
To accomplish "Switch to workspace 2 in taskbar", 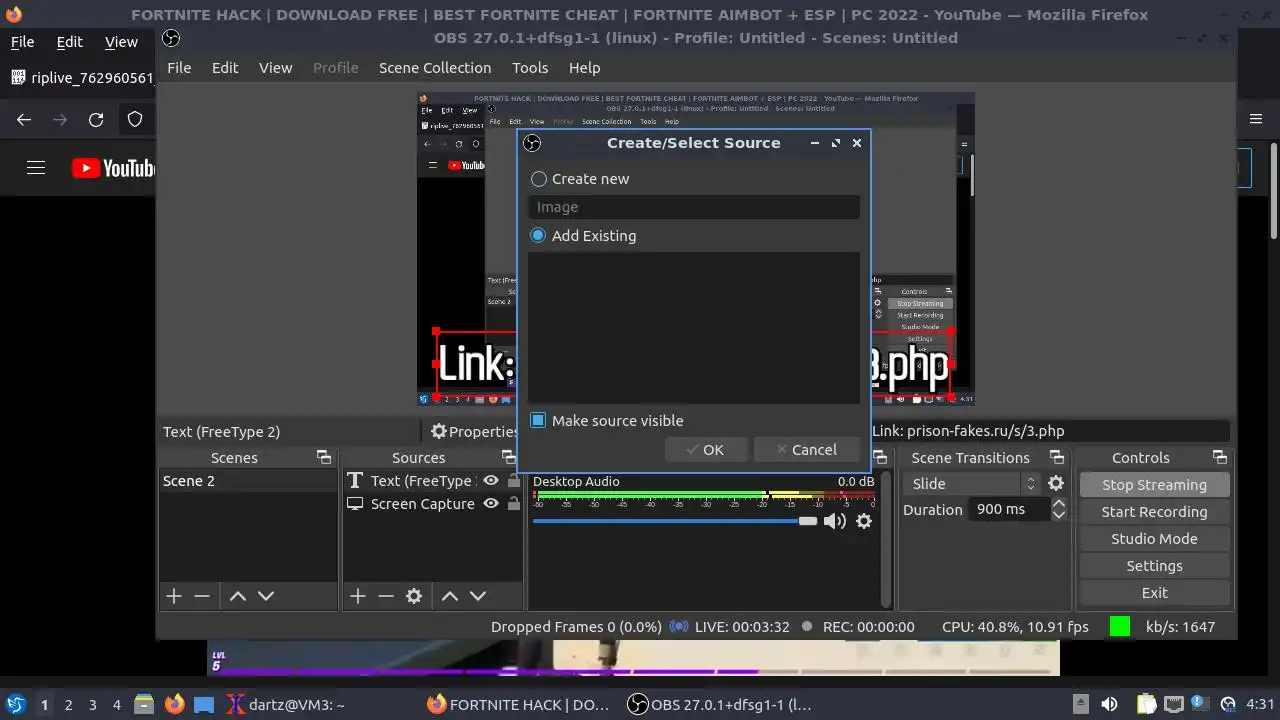I will coord(69,704).
